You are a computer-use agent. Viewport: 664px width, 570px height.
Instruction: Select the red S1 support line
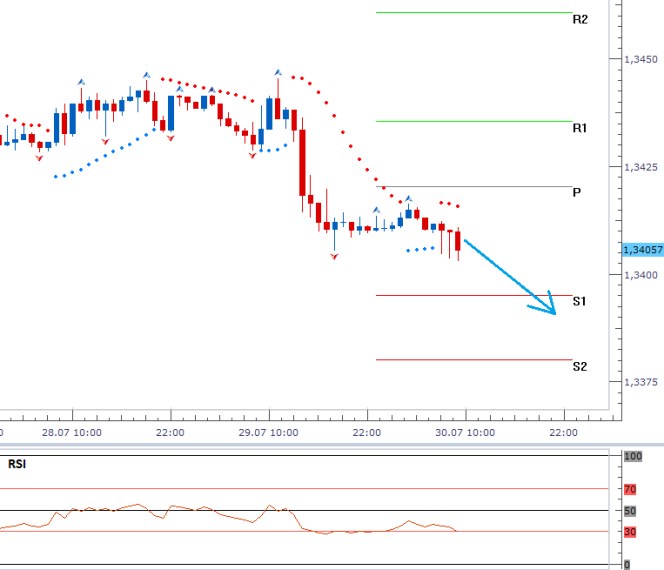coord(474,295)
